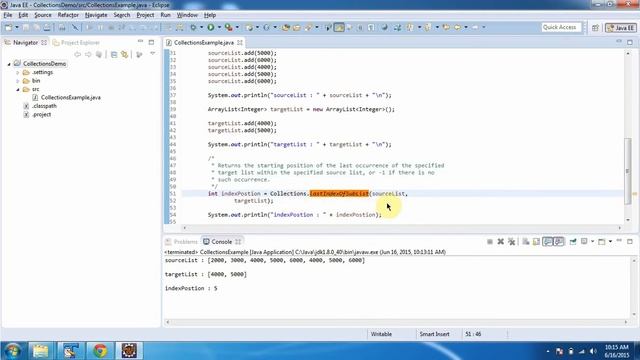
Task: Toggle Scroll Lock in Console toolbar
Action: (x=537, y=242)
